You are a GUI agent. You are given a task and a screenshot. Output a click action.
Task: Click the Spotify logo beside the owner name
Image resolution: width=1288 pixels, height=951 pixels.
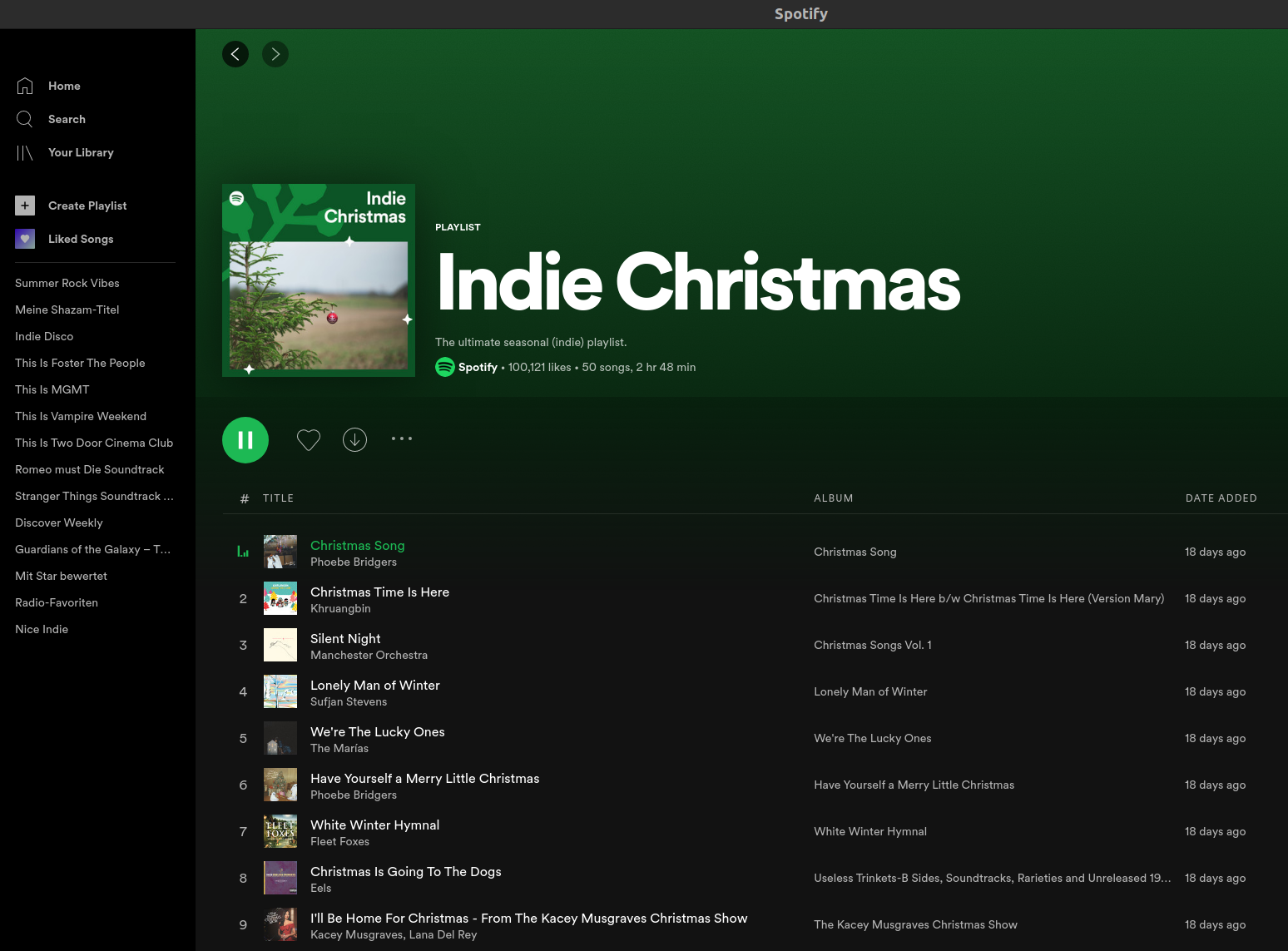pos(445,367)
